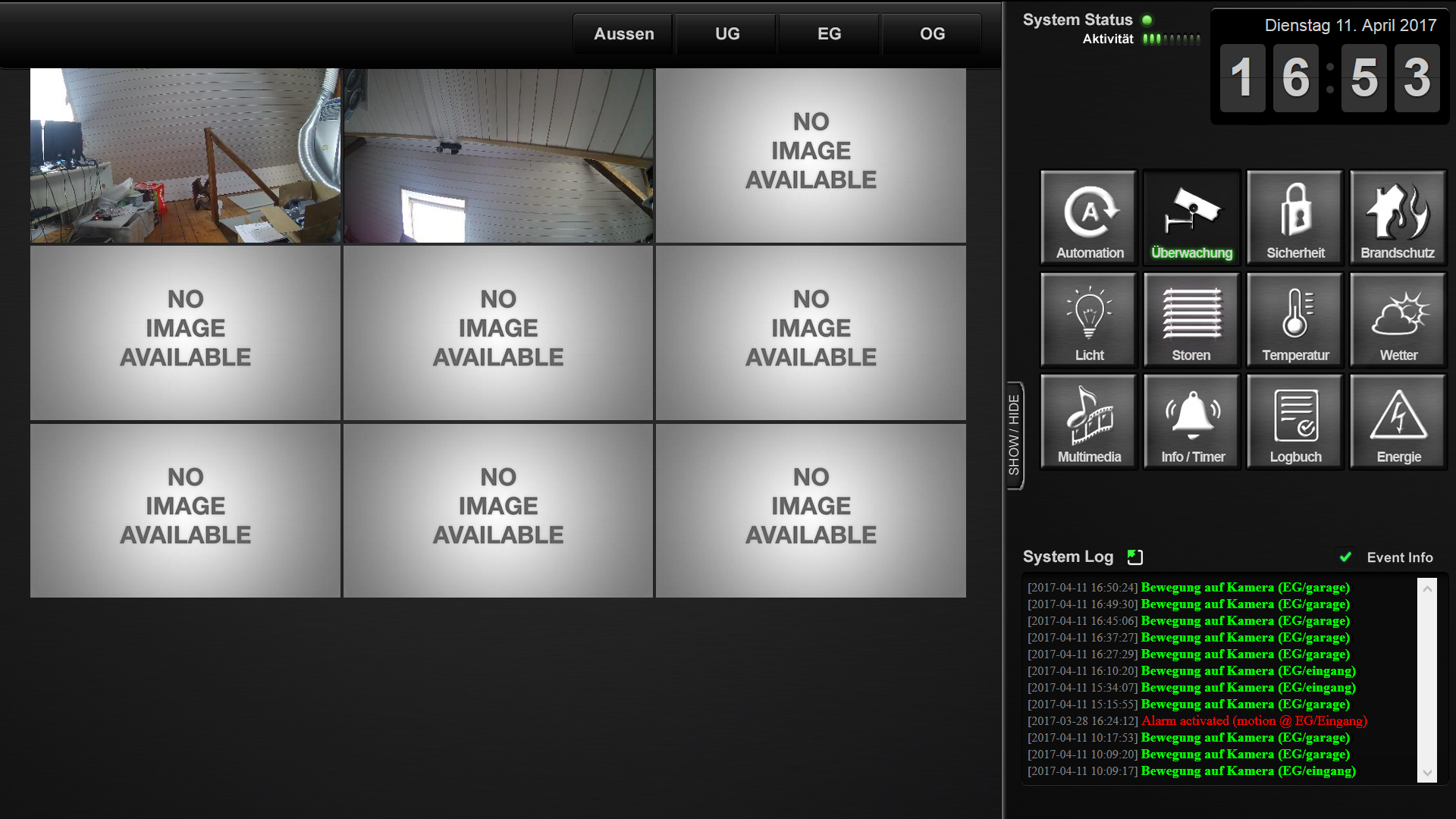Switch to the Aussen camera tab
This screenshot has height=819, width=1456.
[x=623, y=34]
